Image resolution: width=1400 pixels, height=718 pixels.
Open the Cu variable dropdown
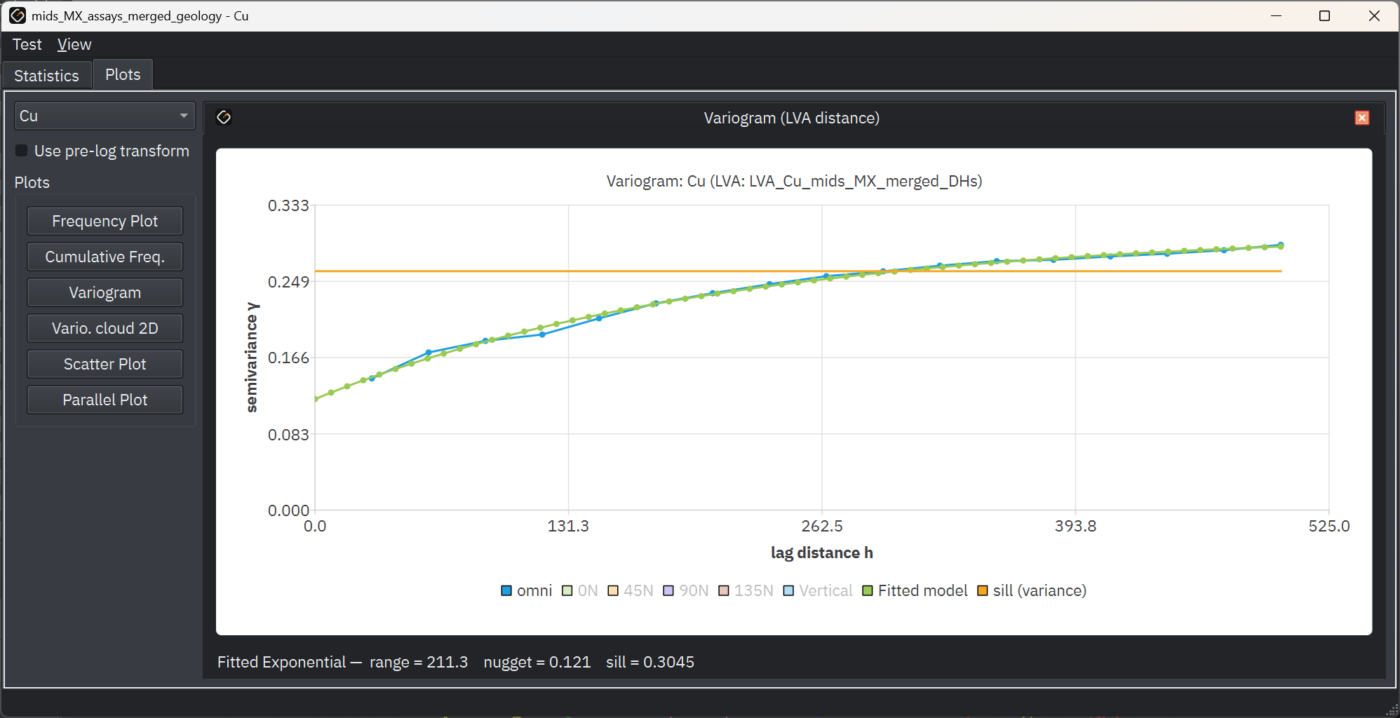coord(105,116)
